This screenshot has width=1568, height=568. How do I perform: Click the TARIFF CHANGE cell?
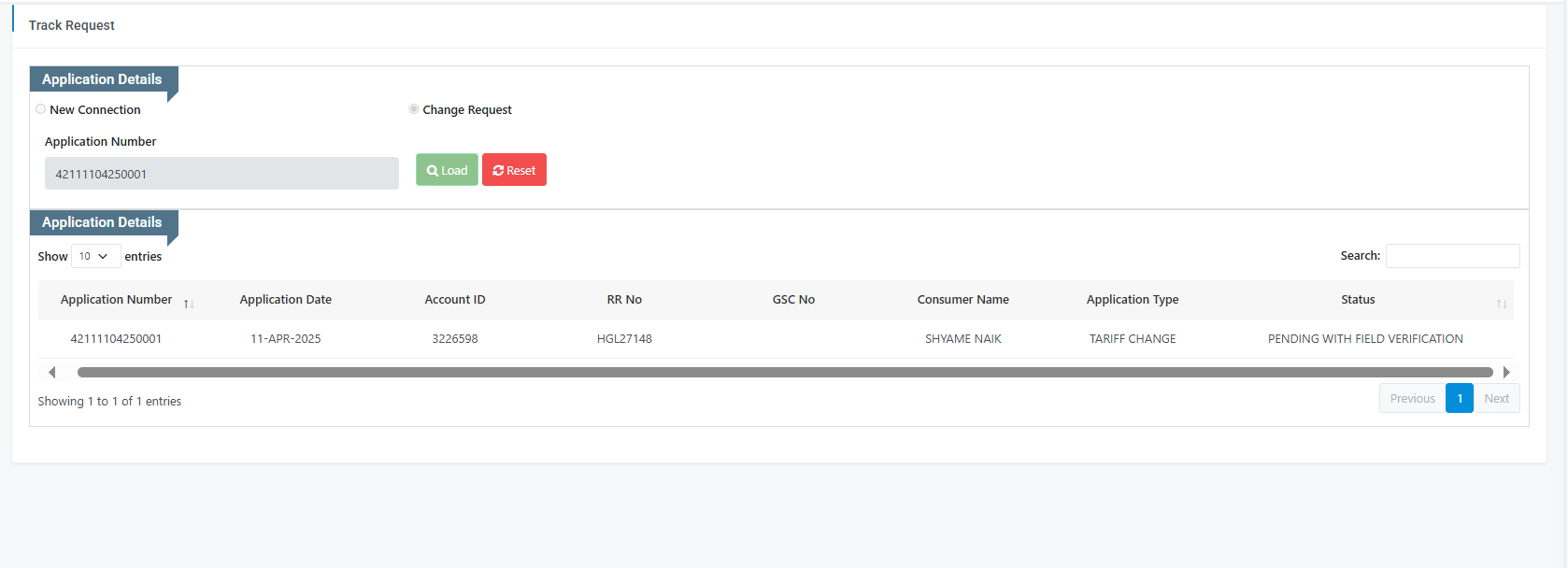(1133, 339)
